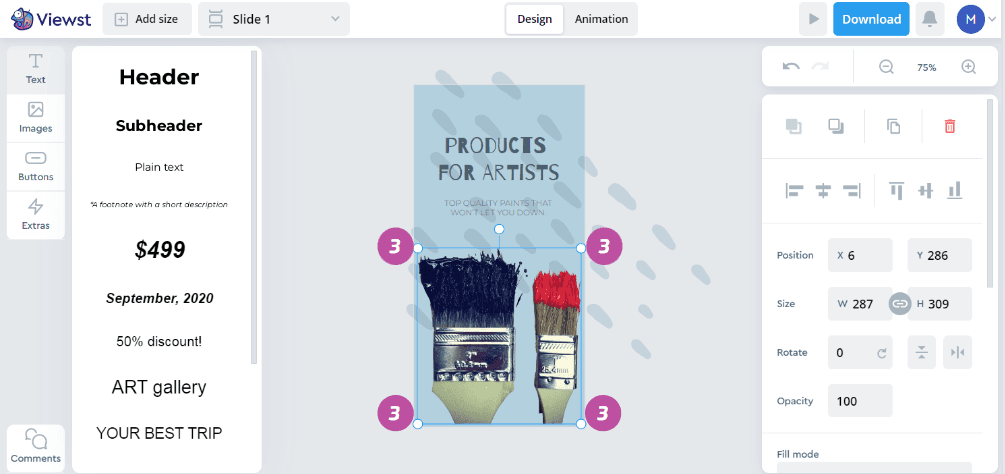Send element backward using layer icon

click(836, 126)
